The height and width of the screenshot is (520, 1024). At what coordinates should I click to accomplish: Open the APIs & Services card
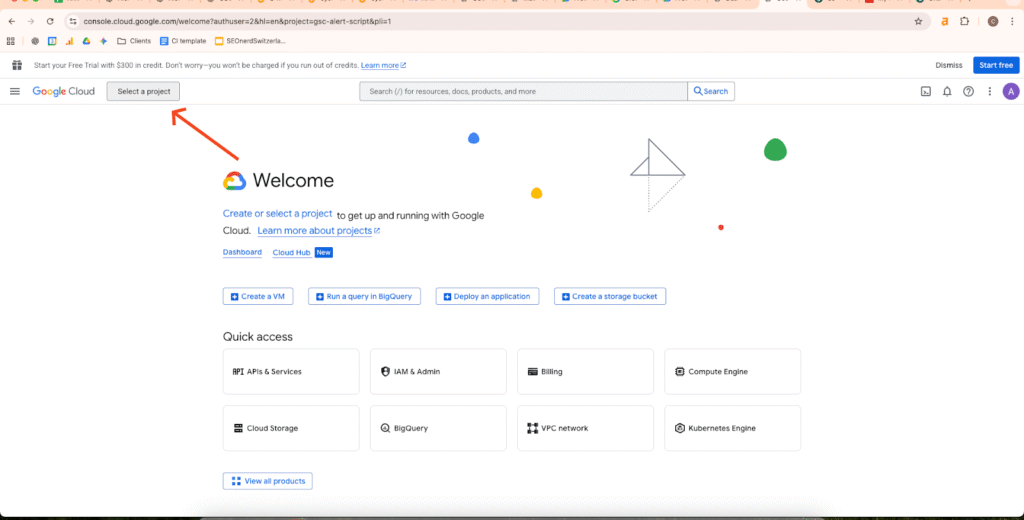(291, 372)
